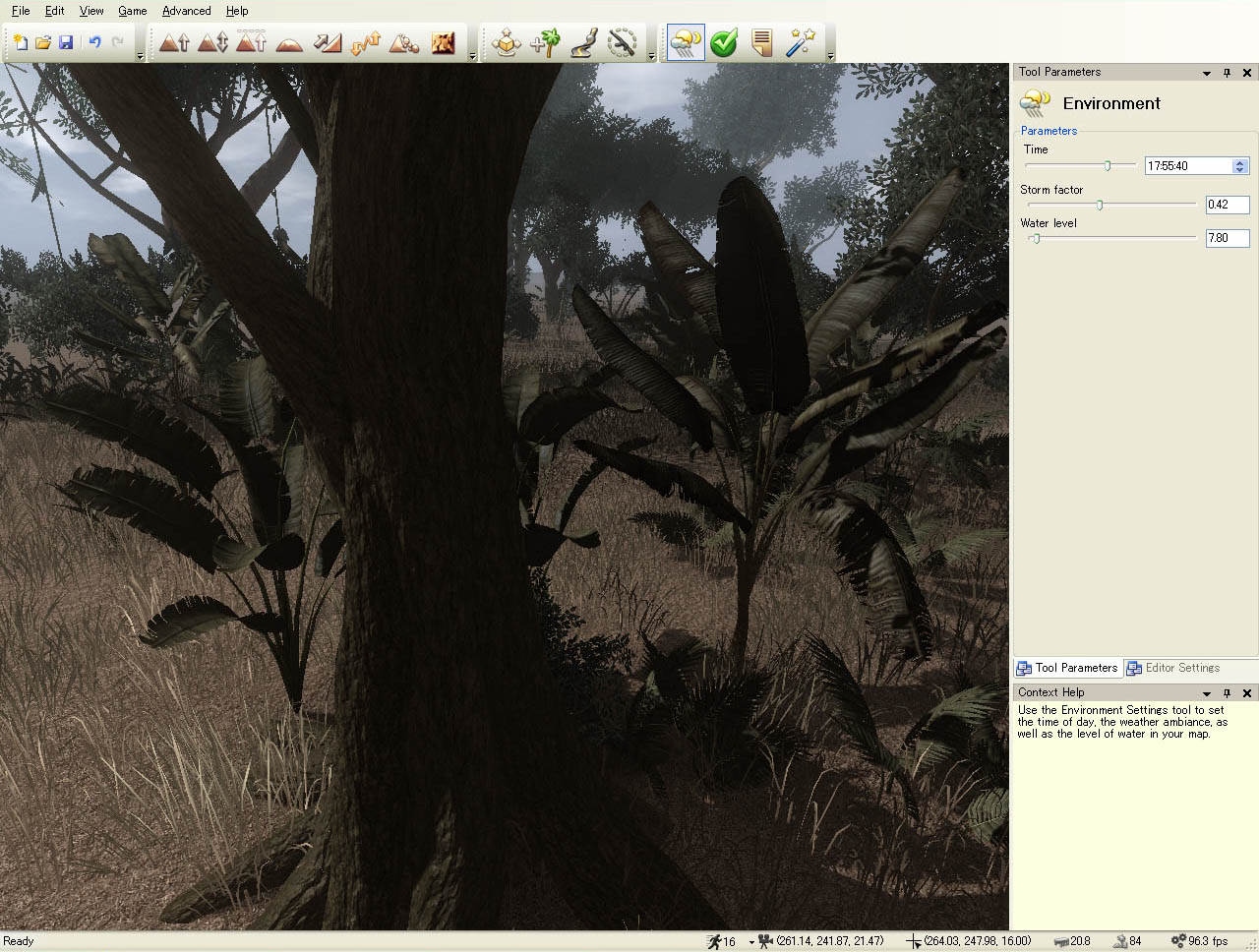
Task: Select the terrain Raise/Lower tool (up-down arrow)
Action: (x=212, y=42)
